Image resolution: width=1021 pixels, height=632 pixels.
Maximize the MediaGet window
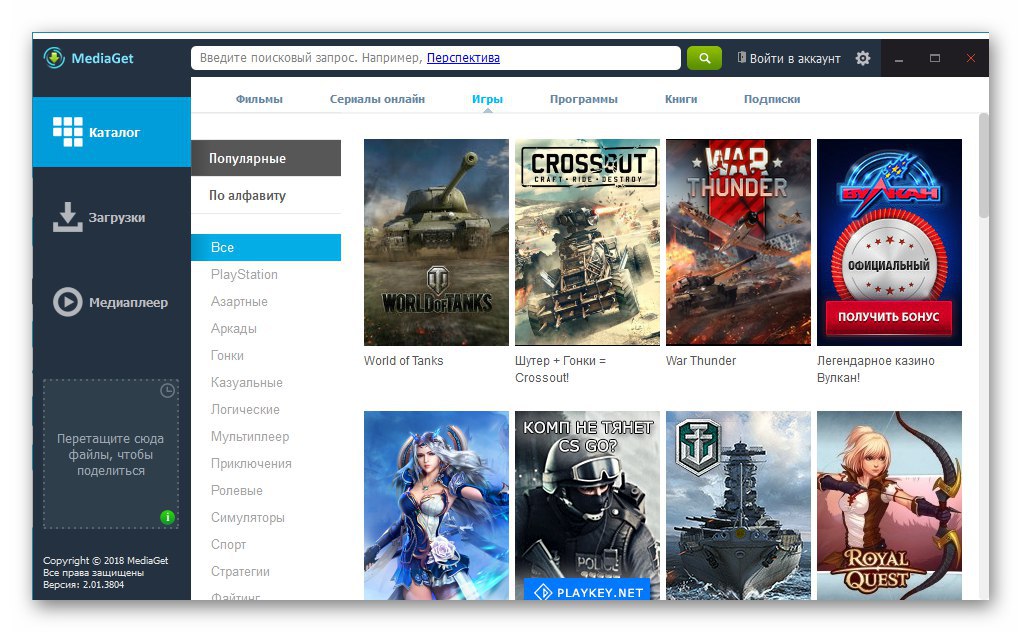click(935, 59)
